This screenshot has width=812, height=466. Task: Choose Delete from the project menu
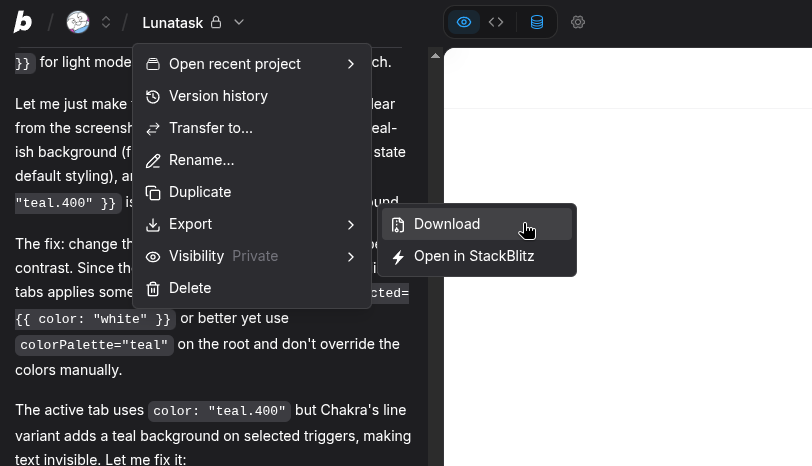(252, 288)
